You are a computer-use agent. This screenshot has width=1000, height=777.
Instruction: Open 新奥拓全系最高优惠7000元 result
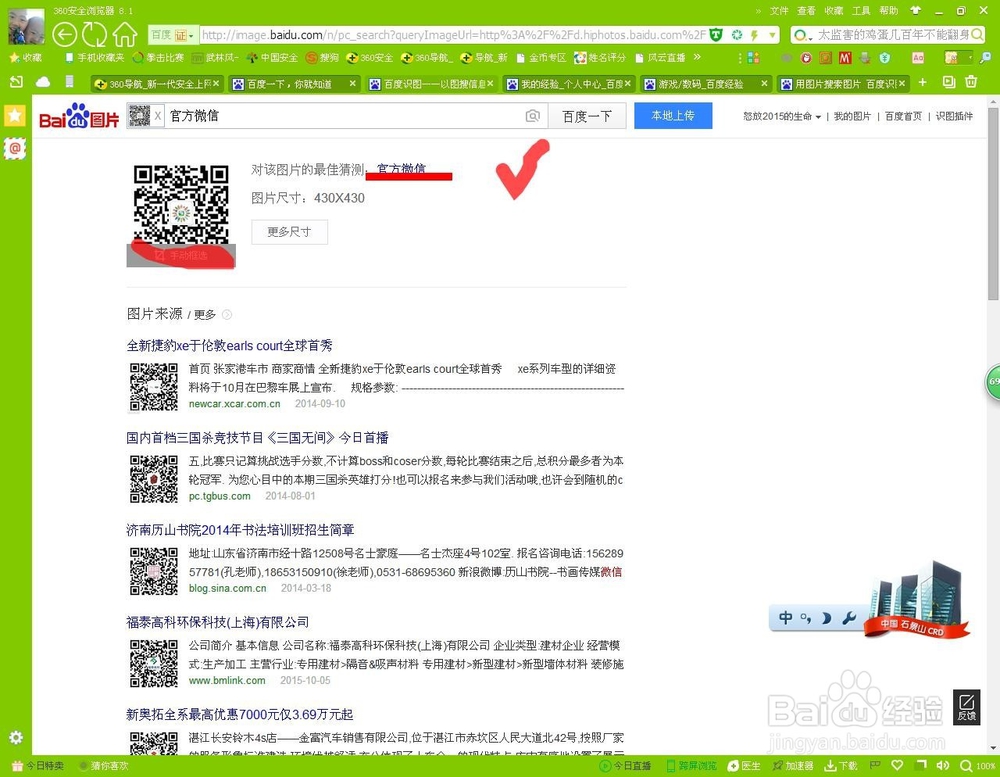pyautogui.click(x=240, y=714)
